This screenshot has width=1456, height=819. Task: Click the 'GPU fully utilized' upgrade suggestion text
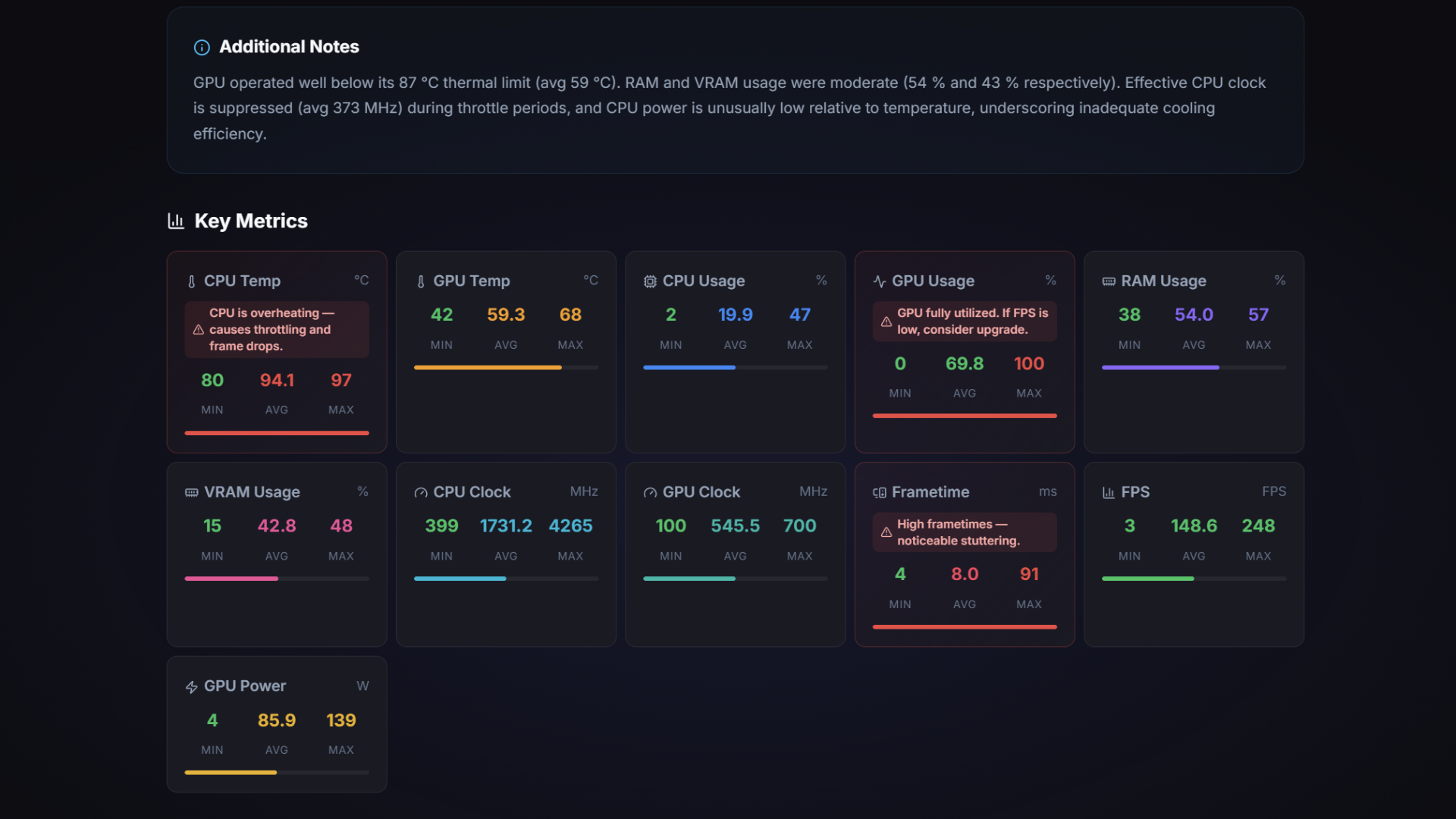click(973, 321)
